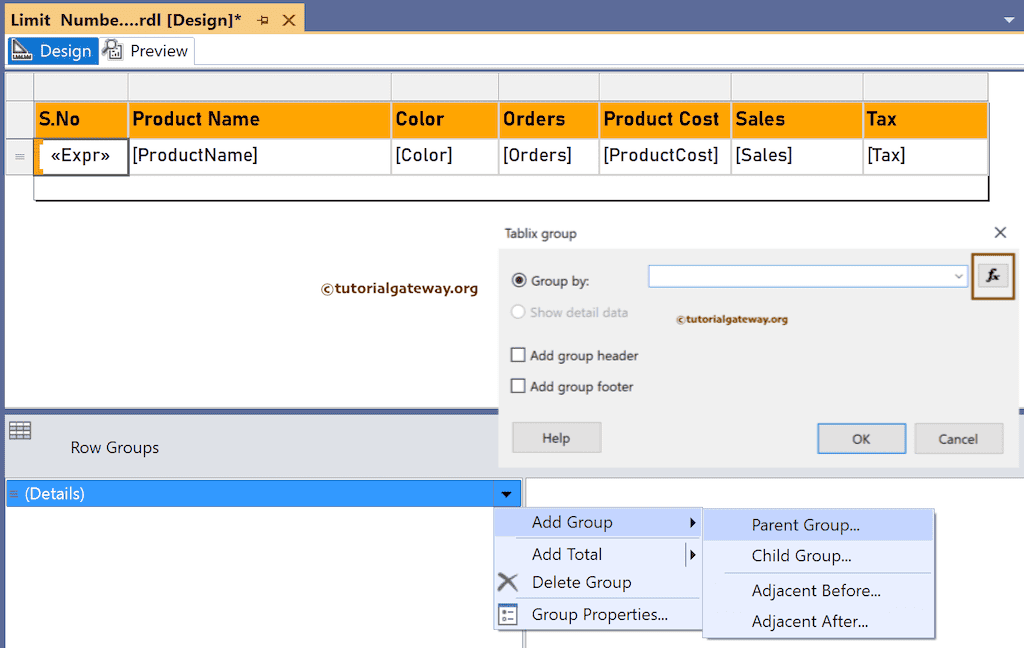Select the Sales header cell

point(797,120)
